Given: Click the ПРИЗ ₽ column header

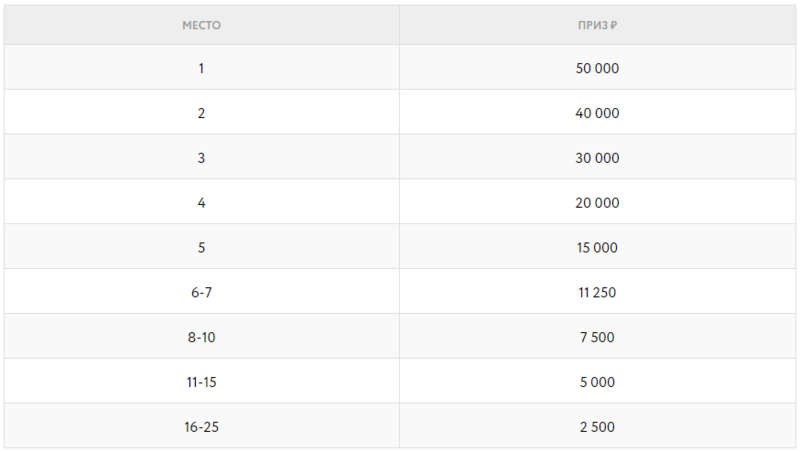Looking at the screenshot, I should [x=597, y=25].
